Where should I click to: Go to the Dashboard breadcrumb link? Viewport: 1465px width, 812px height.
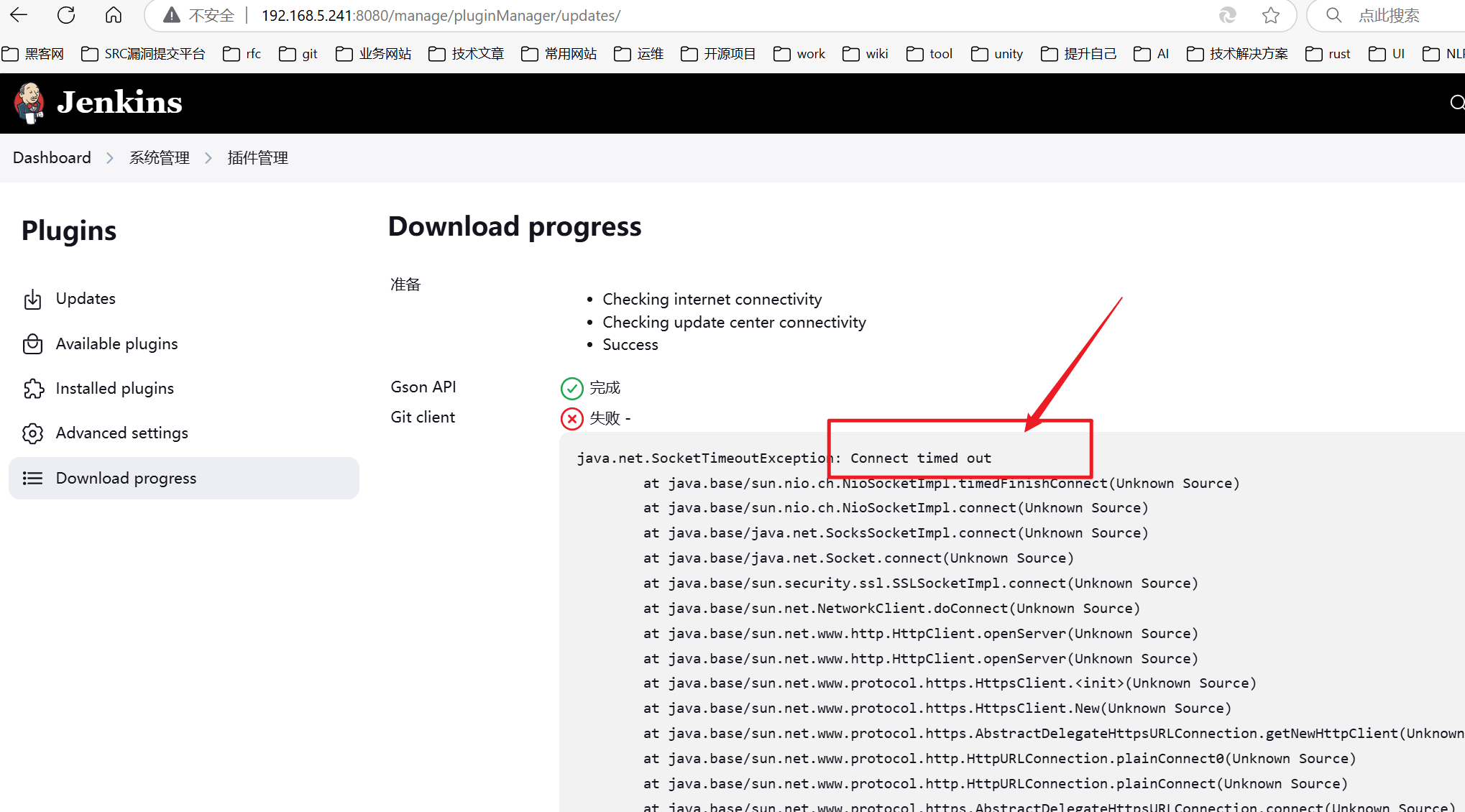pos(52,158)
